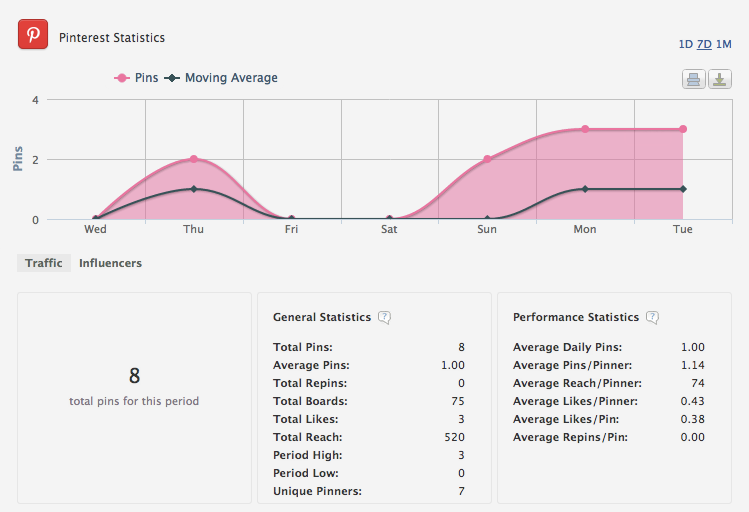
Task: Open help icon beside General Statistics
Action: [x=384, y=317]
